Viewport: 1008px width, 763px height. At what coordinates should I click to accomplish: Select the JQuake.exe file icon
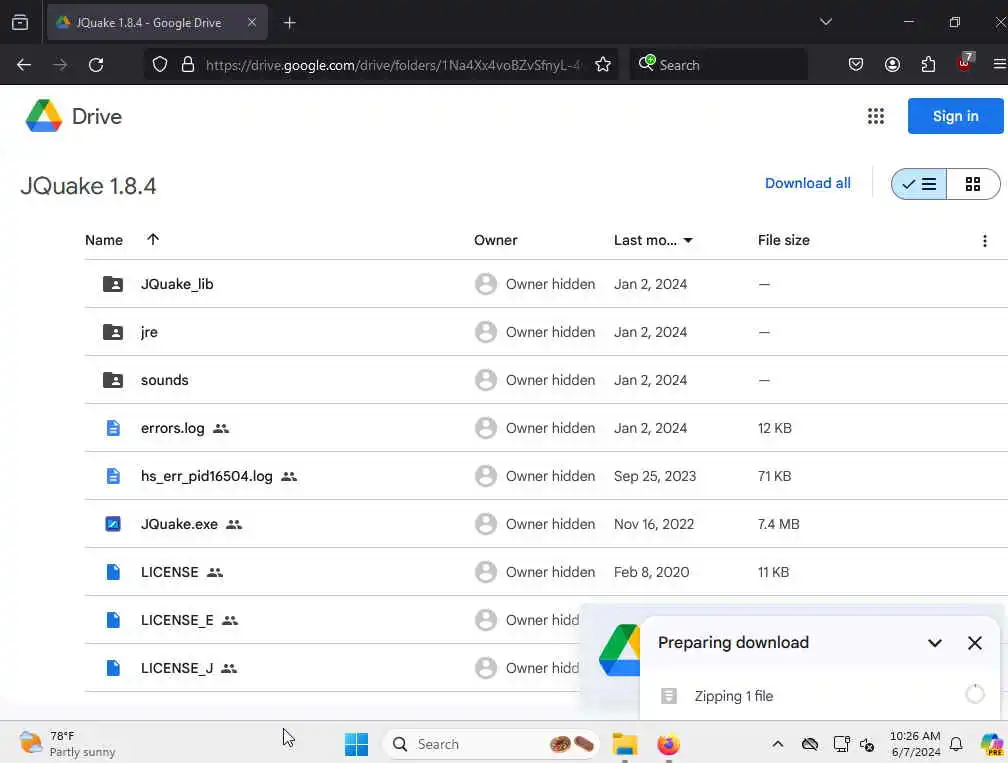click(x=113, y=524)
